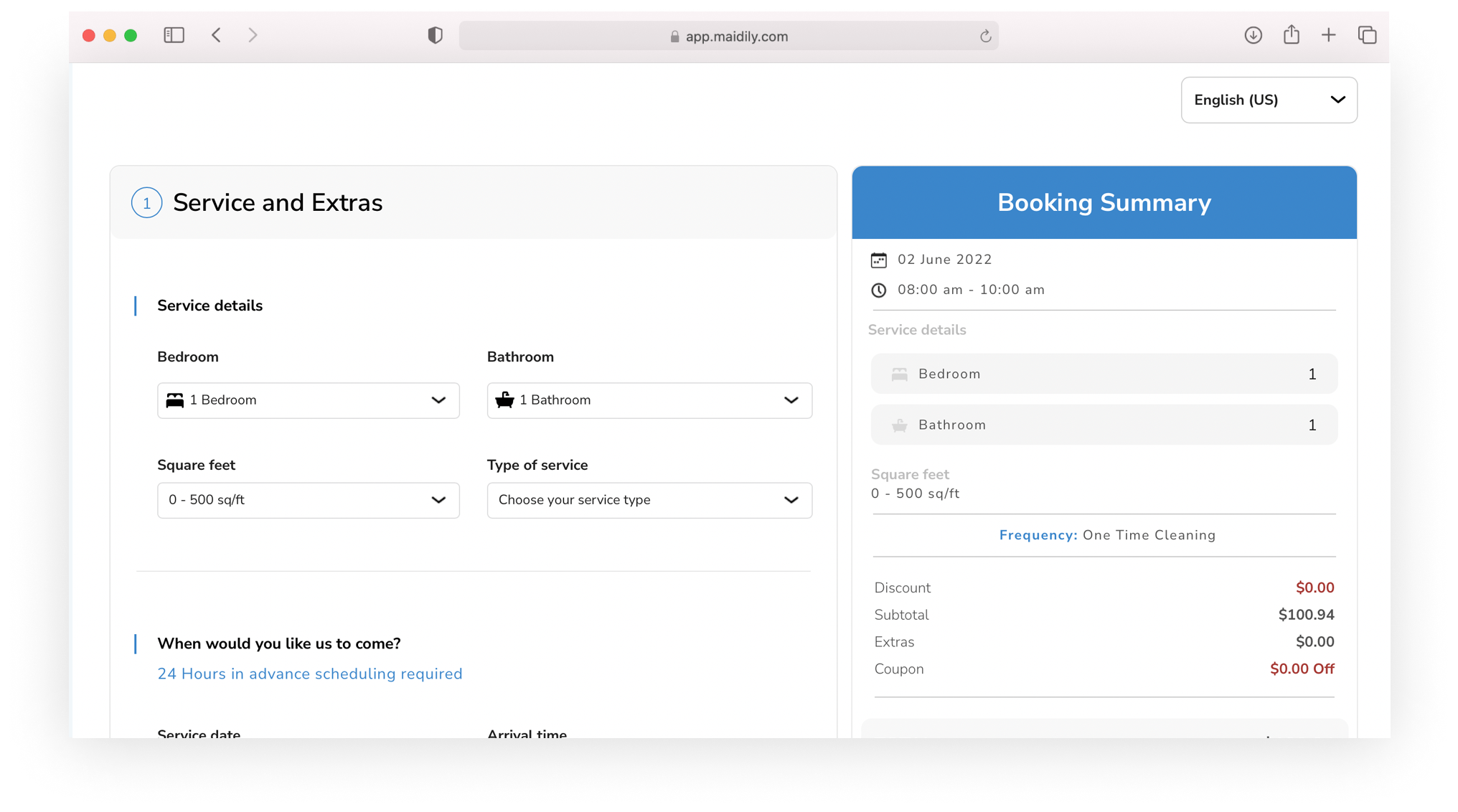Click the calendar icon in Booking Summary

tap(878, 260)
